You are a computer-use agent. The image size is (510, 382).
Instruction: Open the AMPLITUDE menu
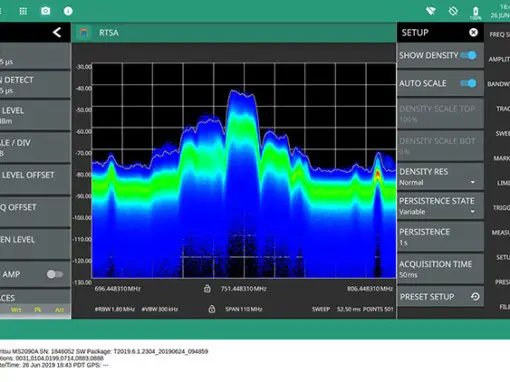tap(499, 59)
